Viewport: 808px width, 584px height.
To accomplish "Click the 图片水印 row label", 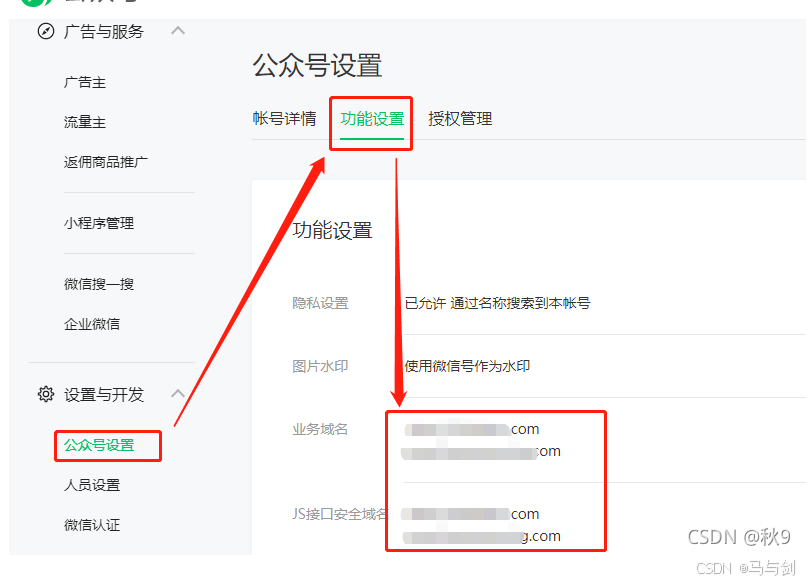I will click(x=321, y=366).
